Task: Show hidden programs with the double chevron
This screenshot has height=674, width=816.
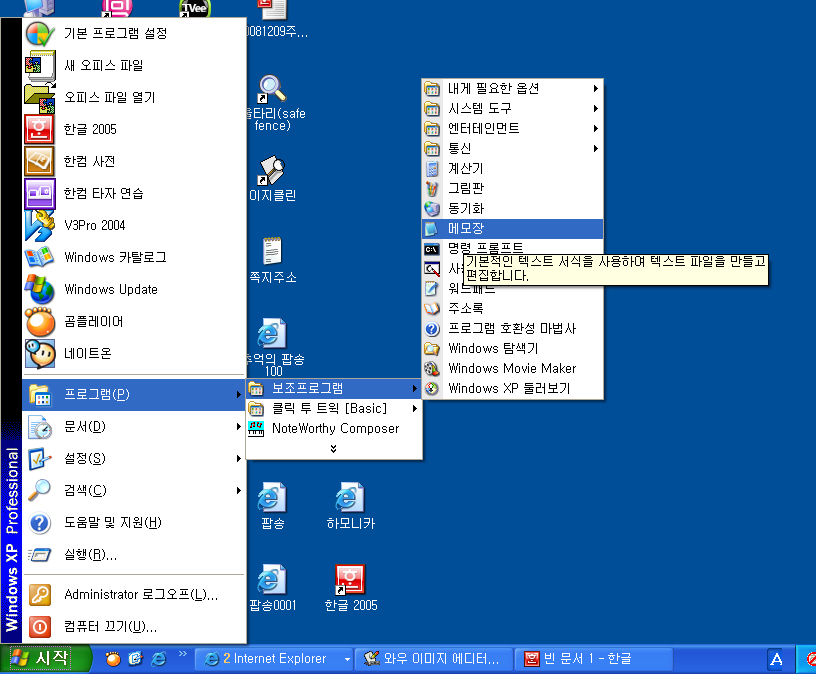Action: 334,449
